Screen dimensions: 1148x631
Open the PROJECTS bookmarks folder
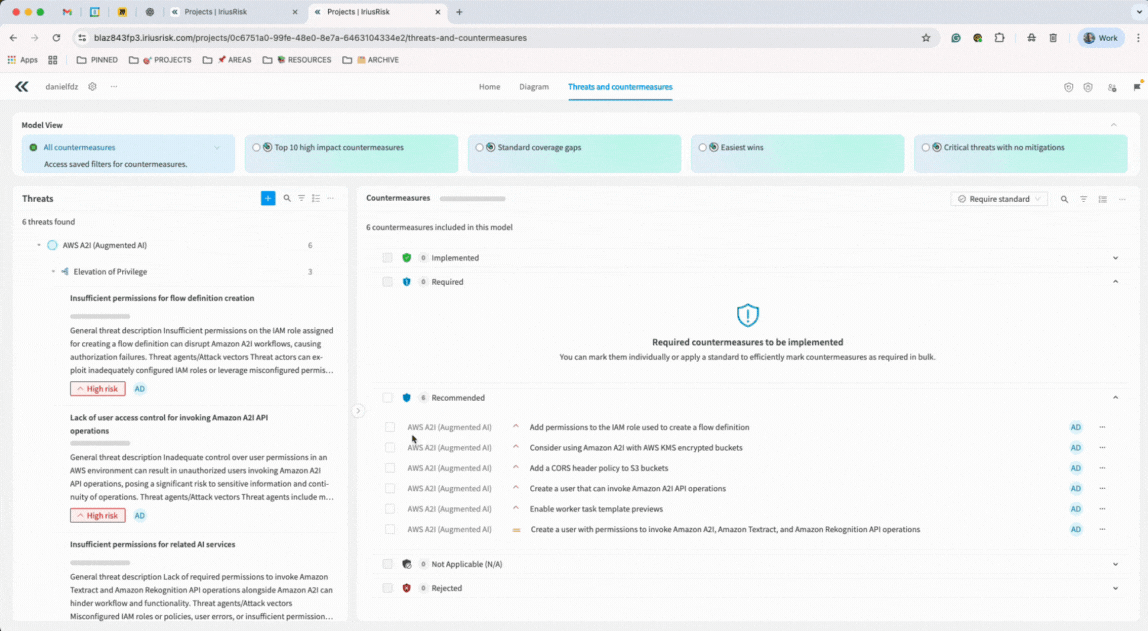click(160, 60)
